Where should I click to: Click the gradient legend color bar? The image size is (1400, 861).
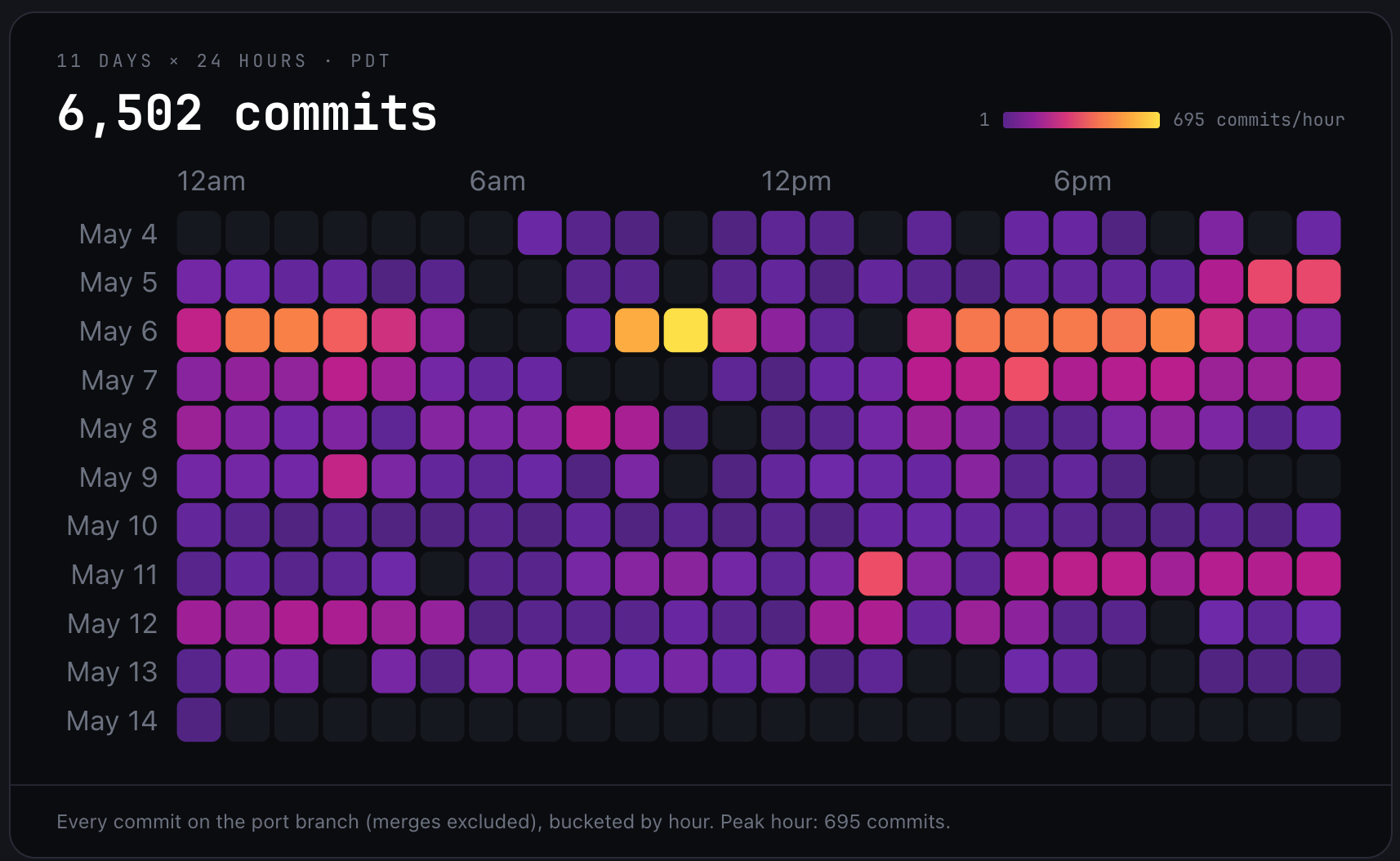coord(1081,120)
